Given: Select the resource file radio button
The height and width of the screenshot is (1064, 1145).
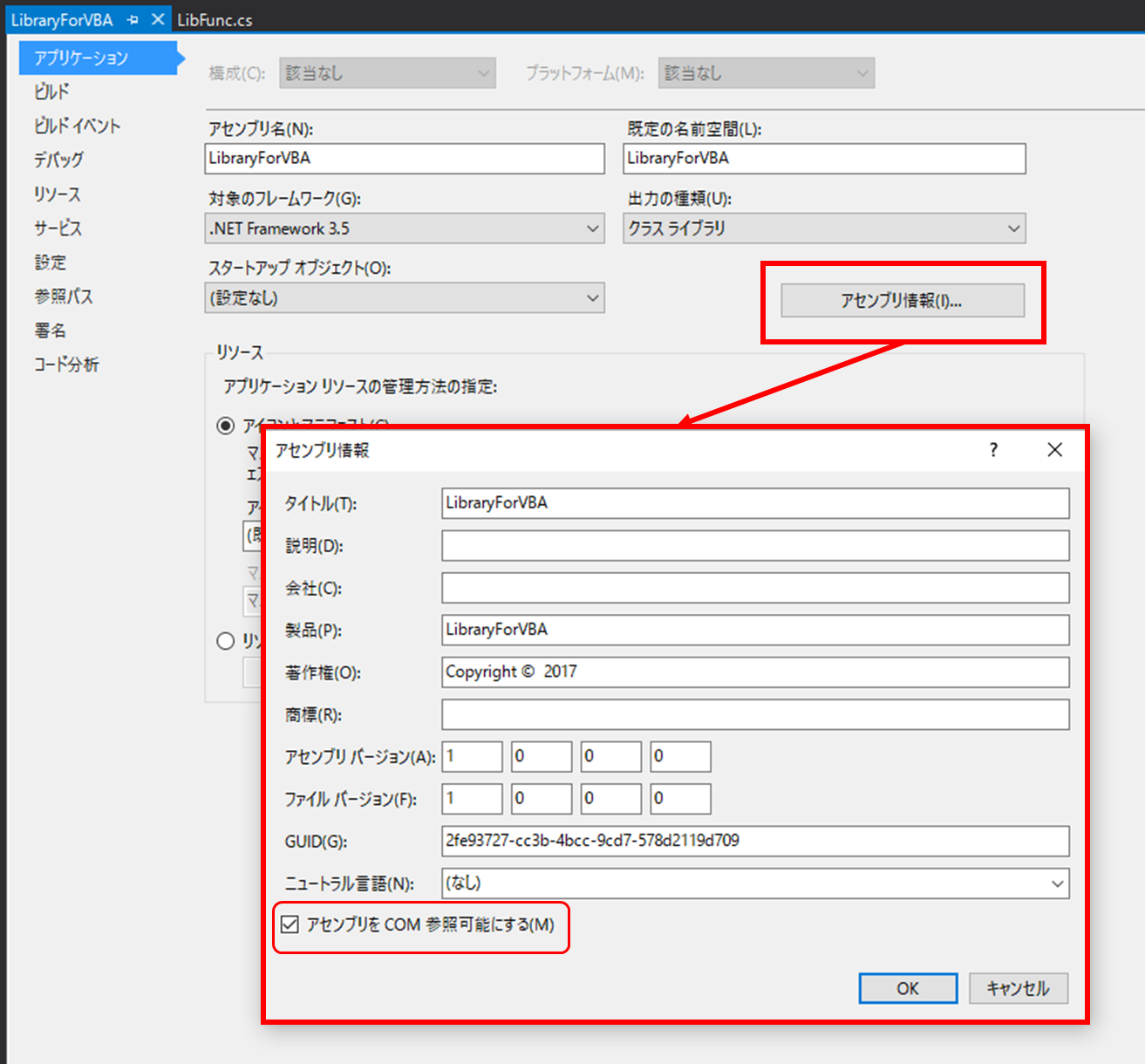Looking at the screenshot, I should pos(226,641).
